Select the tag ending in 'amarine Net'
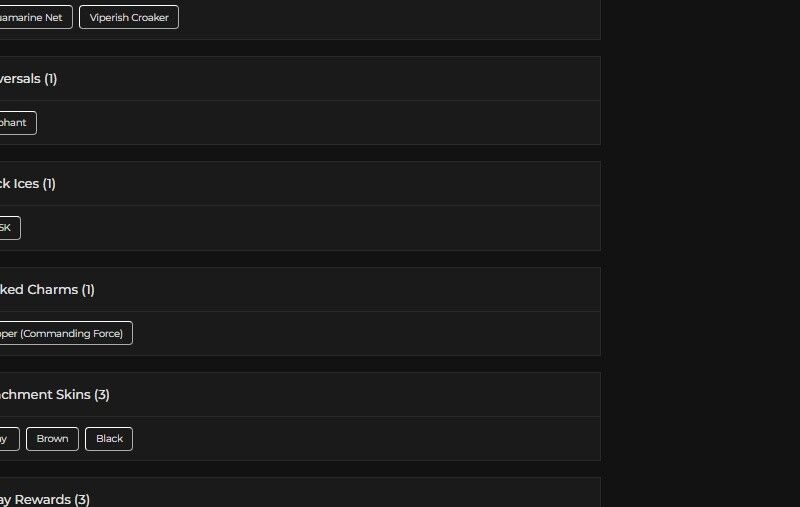This screenshot has height=507, width=800. pyautogui.click(x=34, y=17)
